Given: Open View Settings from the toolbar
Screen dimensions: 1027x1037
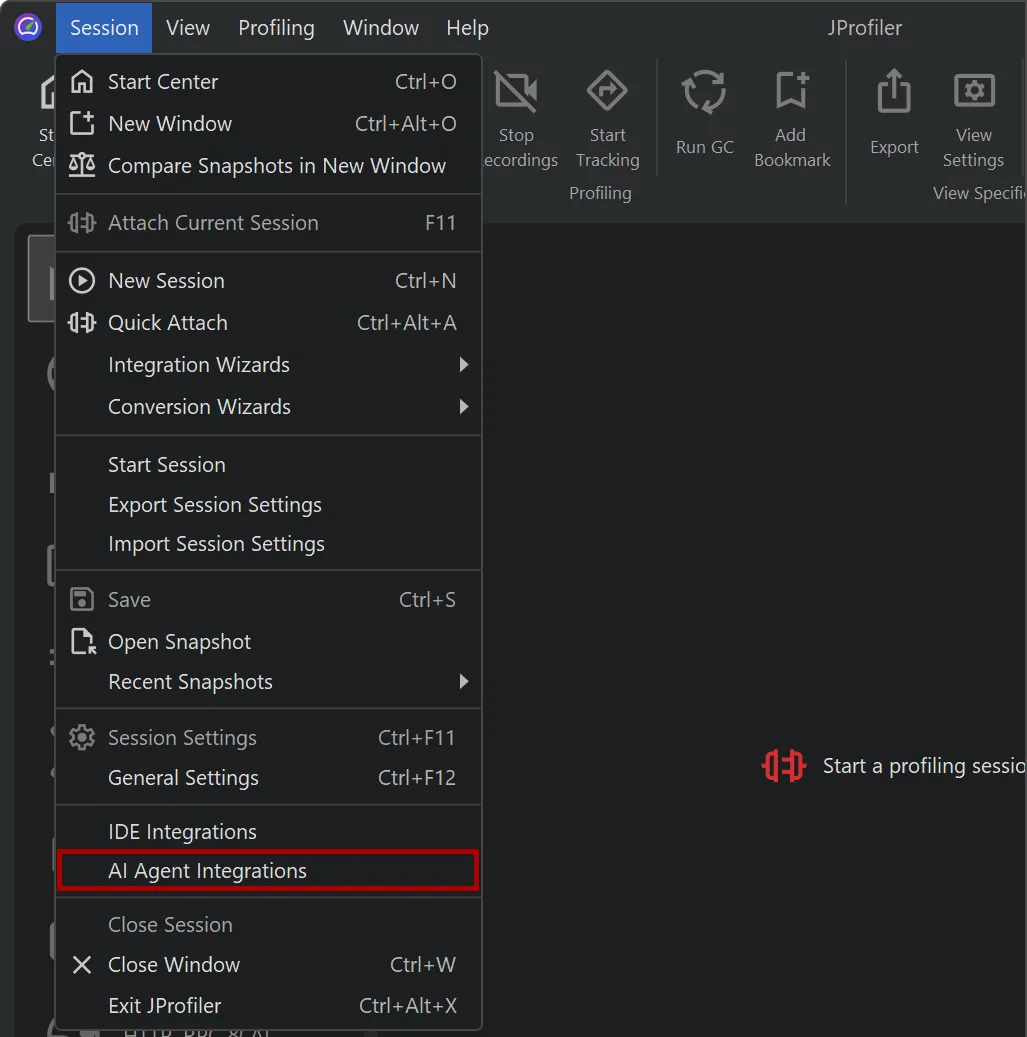Looking at the screenshot, I should [973, 90].
